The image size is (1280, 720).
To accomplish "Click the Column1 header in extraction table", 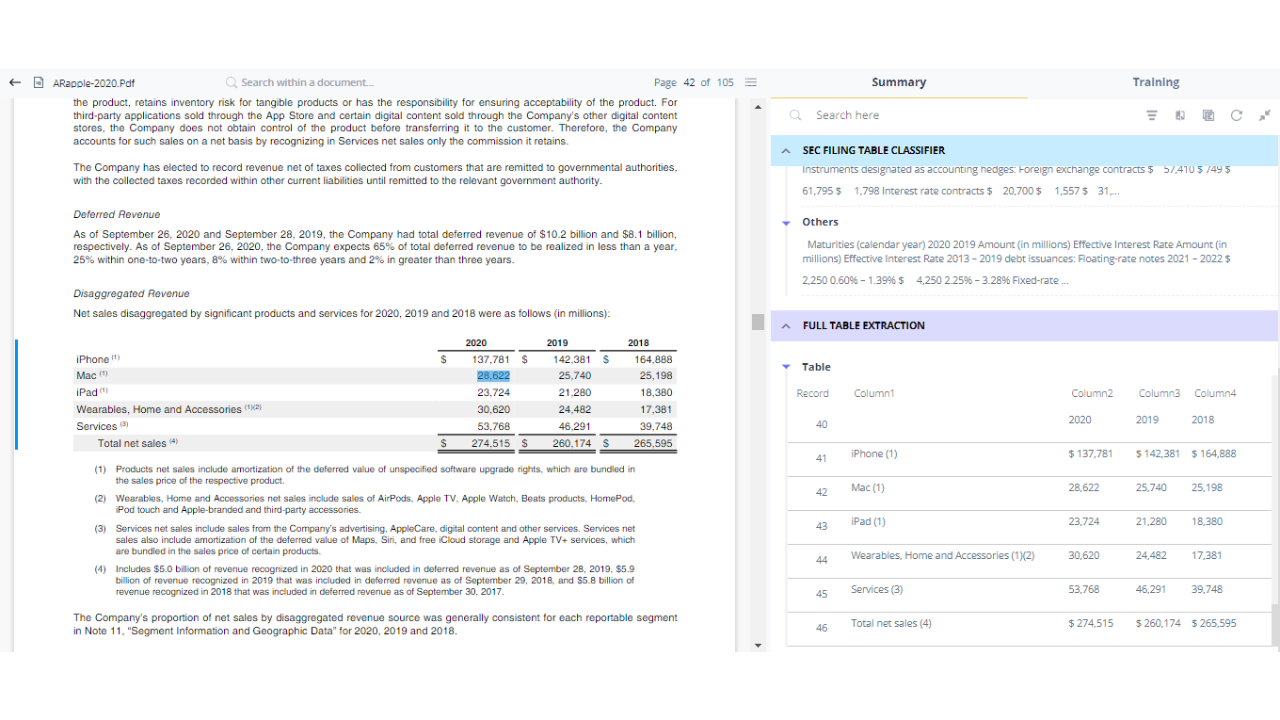I will [x=873, y=394].
